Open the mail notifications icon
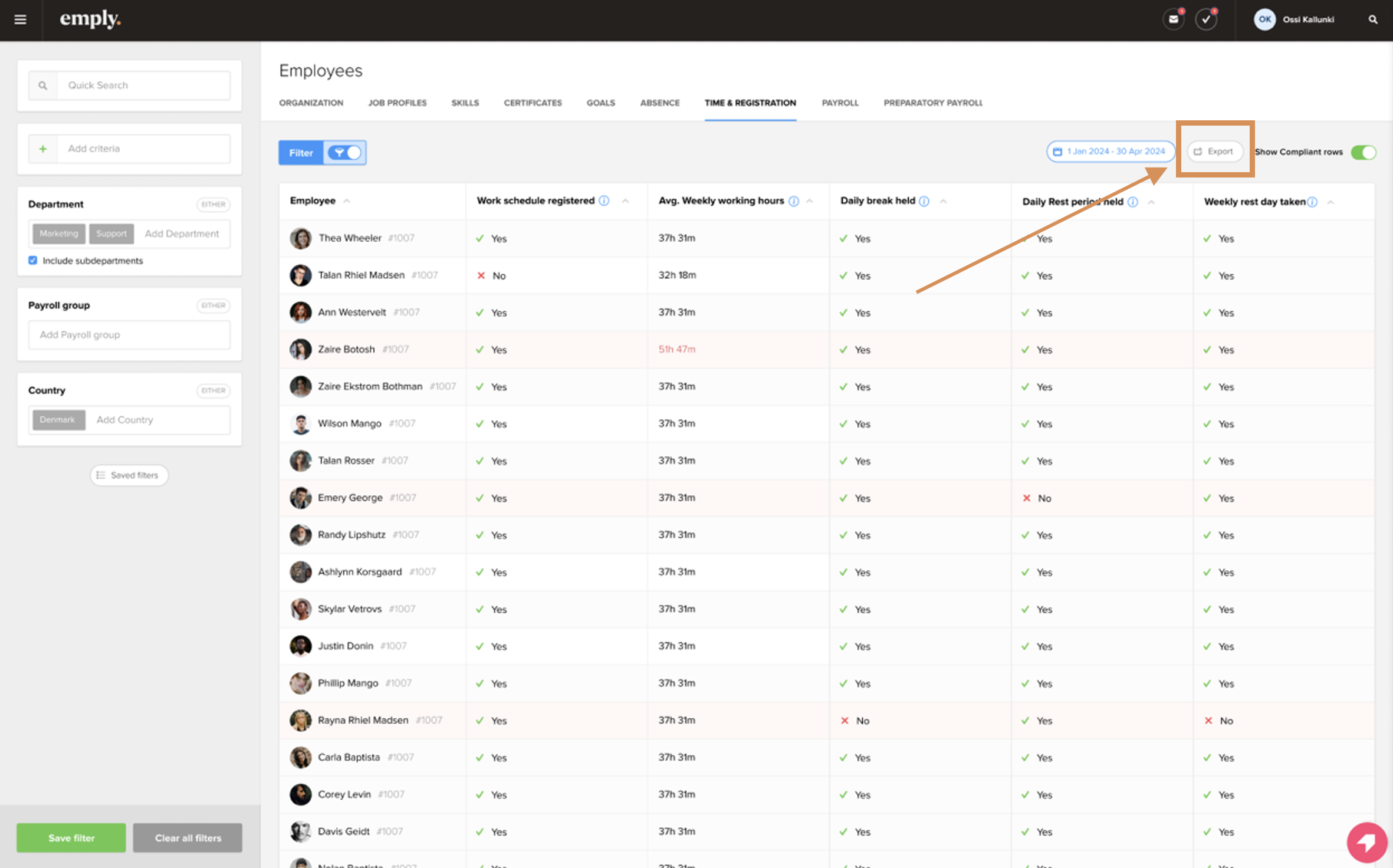1393x868 pixels. coord(1173,19)
